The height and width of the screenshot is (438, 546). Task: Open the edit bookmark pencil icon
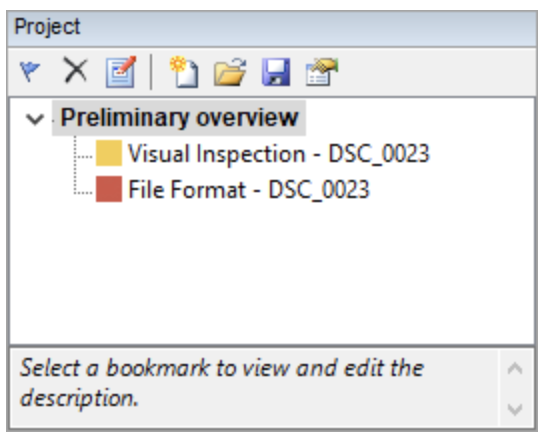pos(121,71)
